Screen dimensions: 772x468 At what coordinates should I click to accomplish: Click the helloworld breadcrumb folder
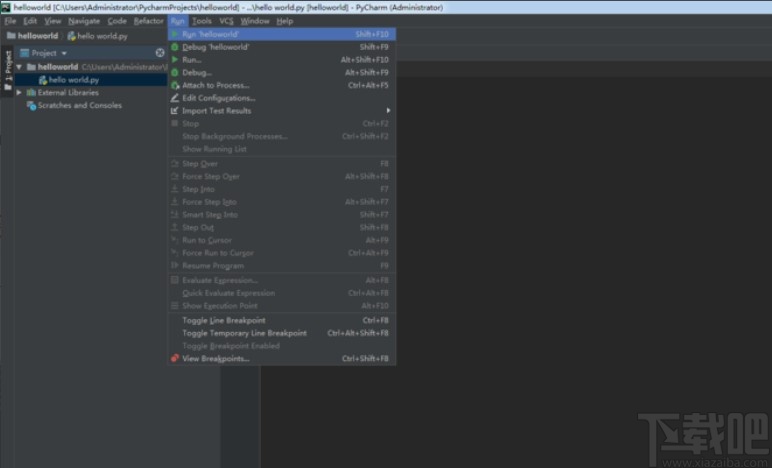(x=32, y=36)
